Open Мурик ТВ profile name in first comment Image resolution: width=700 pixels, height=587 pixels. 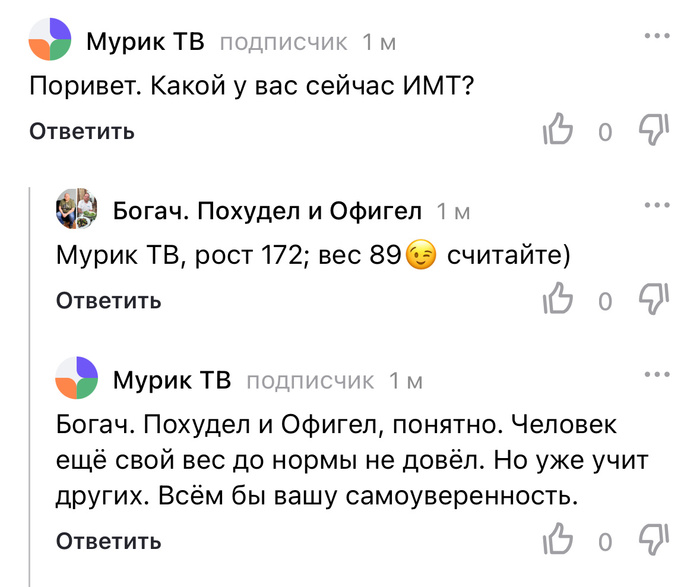[145, 42]
